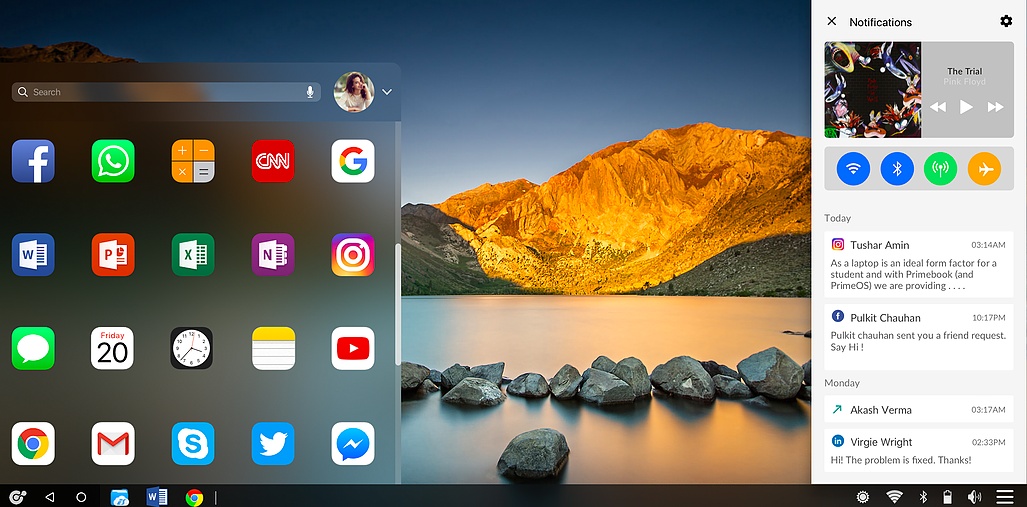The width and height of the screenshot is (1027, 507).
Task: Open the green Messages app
Action: click(x=33, y=348)
